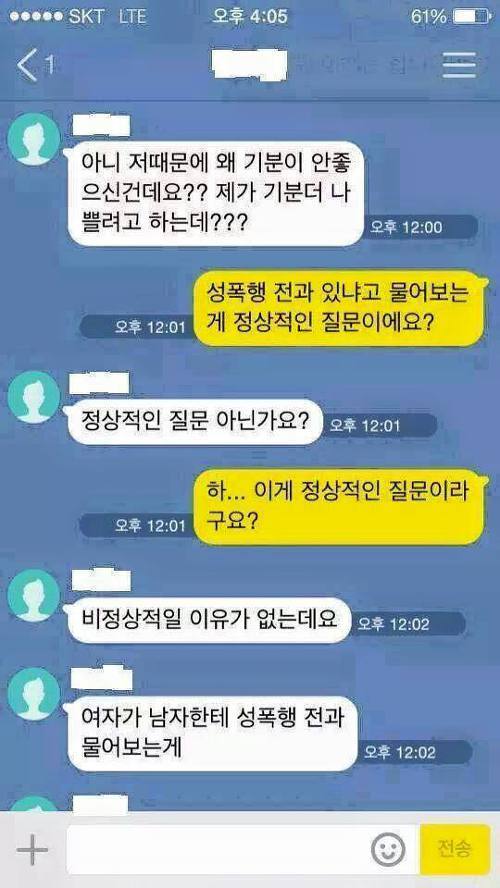Screen dimensions: 500x888
Task: Click the 전송 send button
Action: (x=455, y=849)
